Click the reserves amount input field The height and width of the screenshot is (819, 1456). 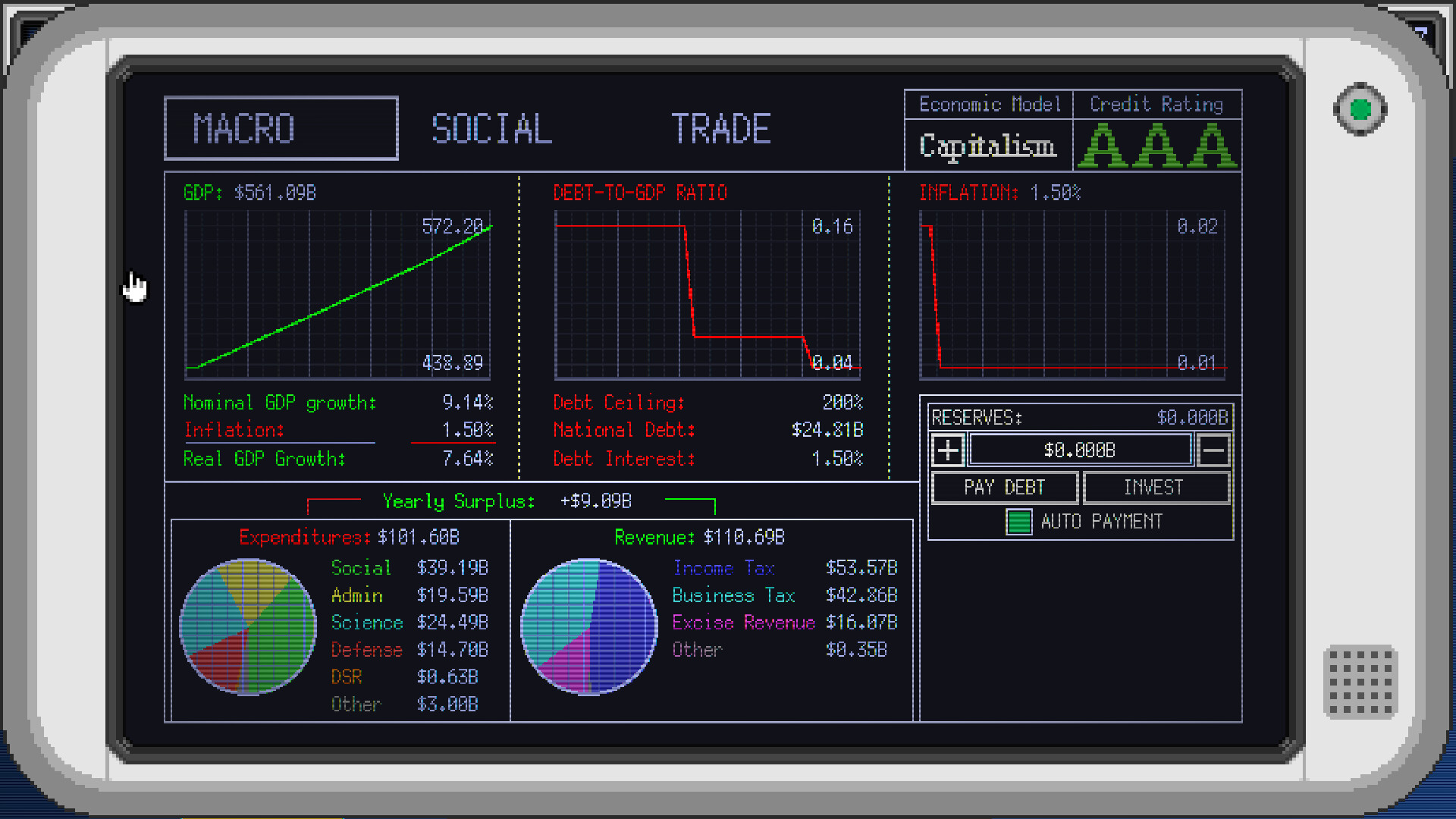pos(1080,450)
